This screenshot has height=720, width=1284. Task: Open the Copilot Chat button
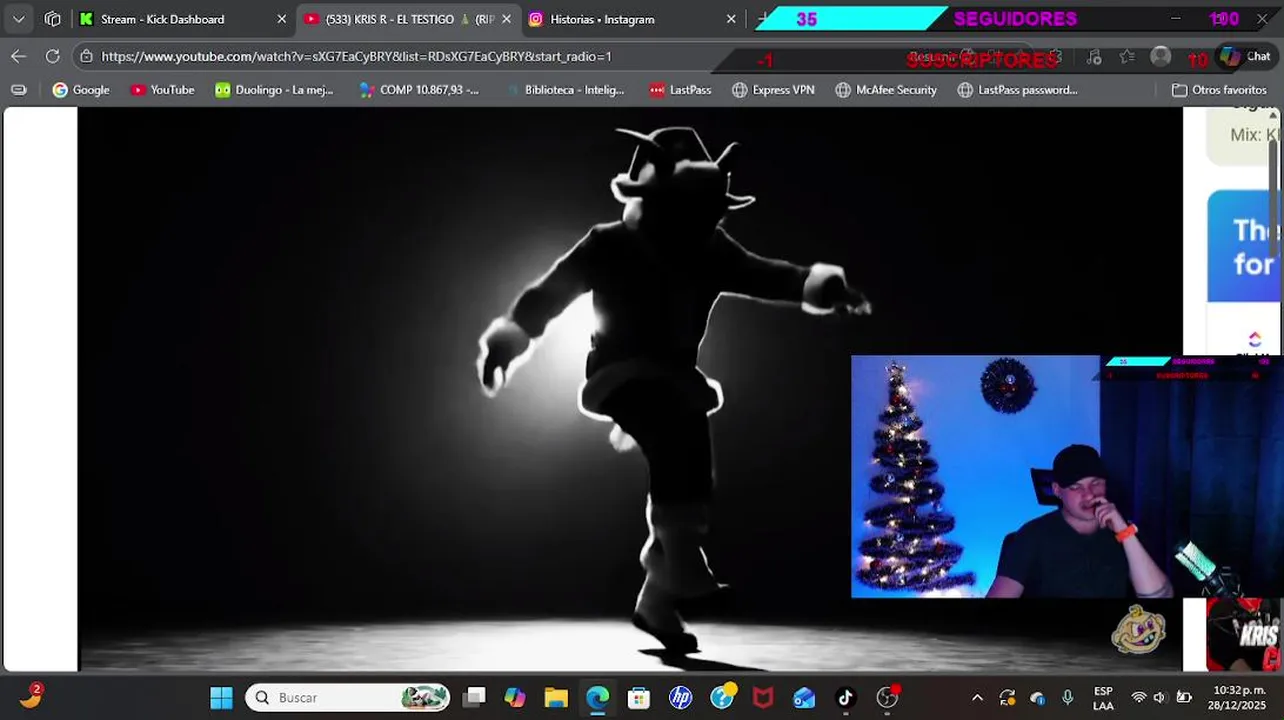(x=1245, y=57)
